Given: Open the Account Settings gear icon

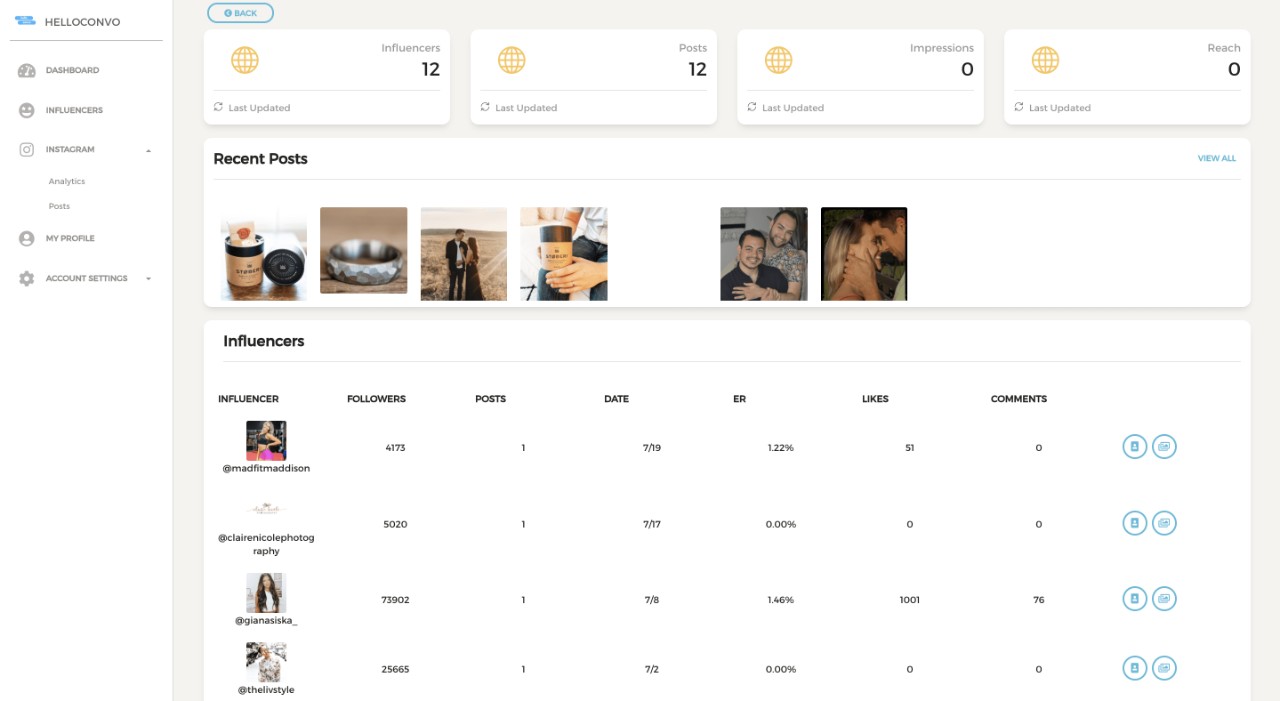Looking at the screenshot, I should point(25,278).
